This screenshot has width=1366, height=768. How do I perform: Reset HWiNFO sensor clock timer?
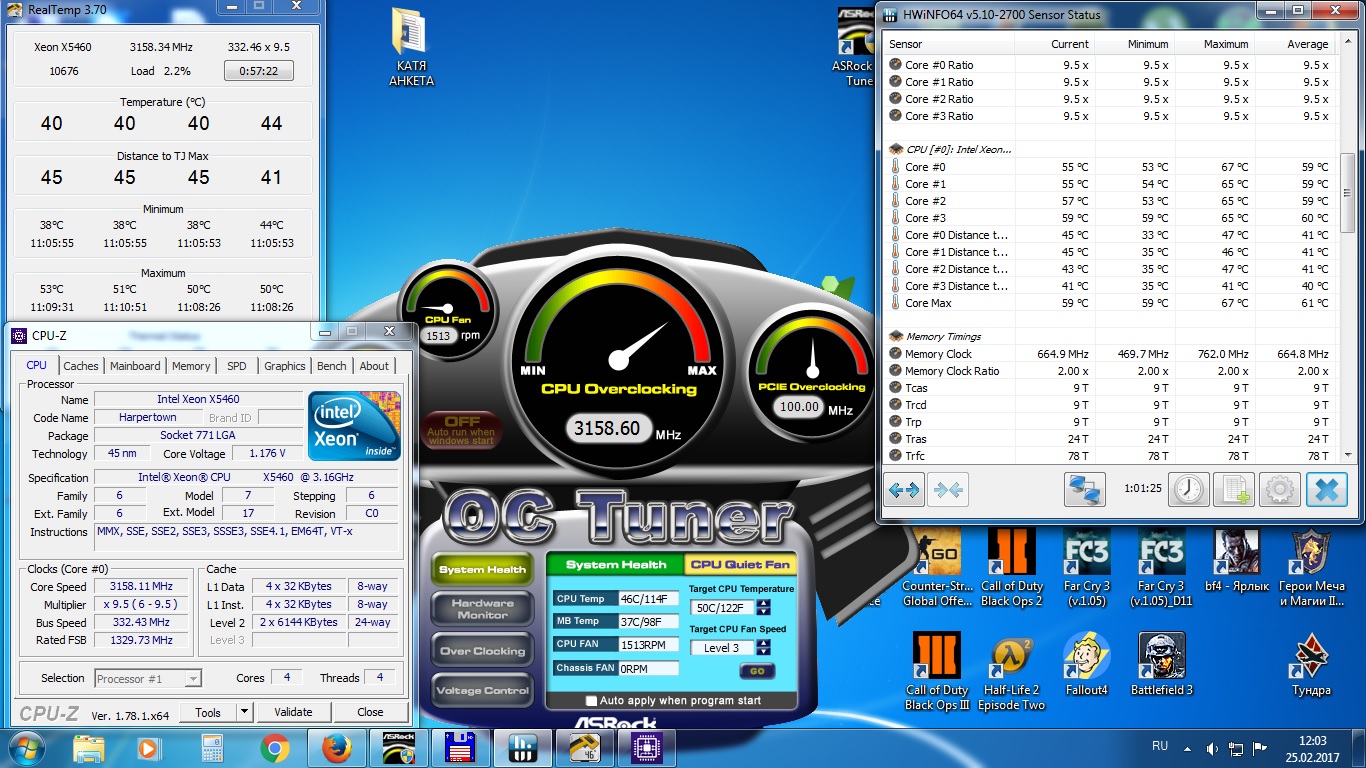click(1189, 490)
